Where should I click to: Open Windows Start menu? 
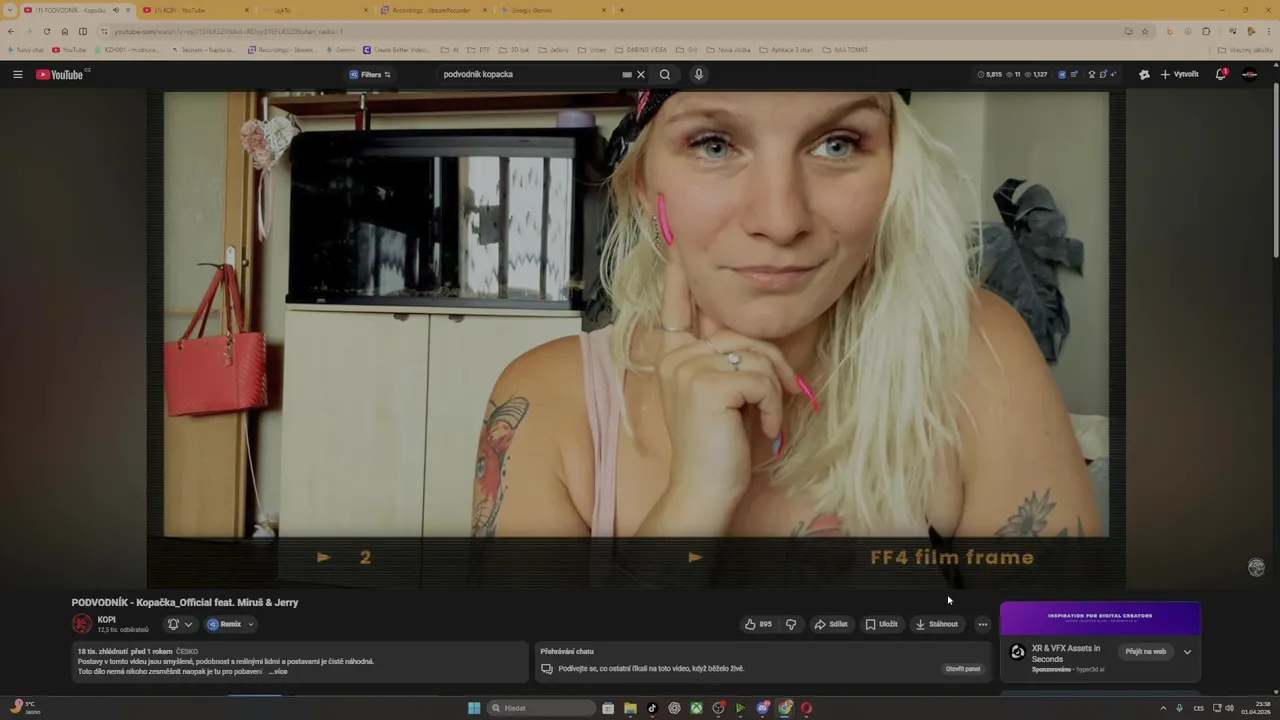tap(474, 708)
